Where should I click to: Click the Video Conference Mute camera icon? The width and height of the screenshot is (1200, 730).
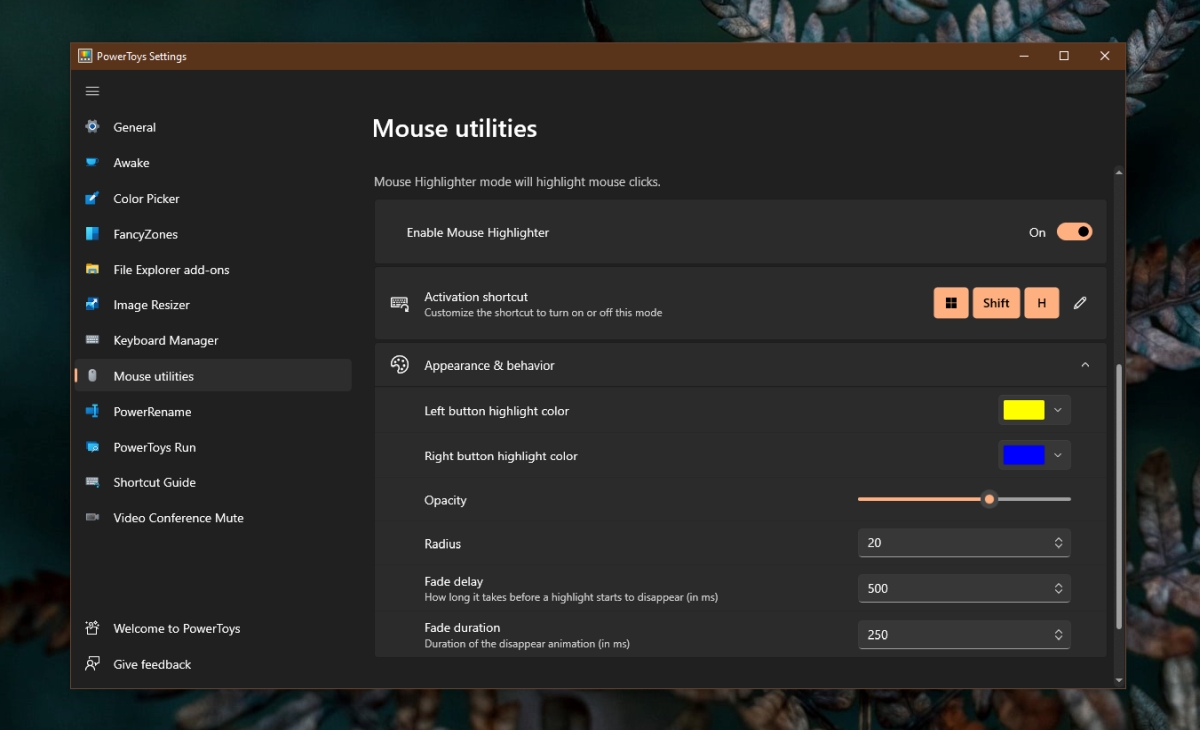coord(92,518)
